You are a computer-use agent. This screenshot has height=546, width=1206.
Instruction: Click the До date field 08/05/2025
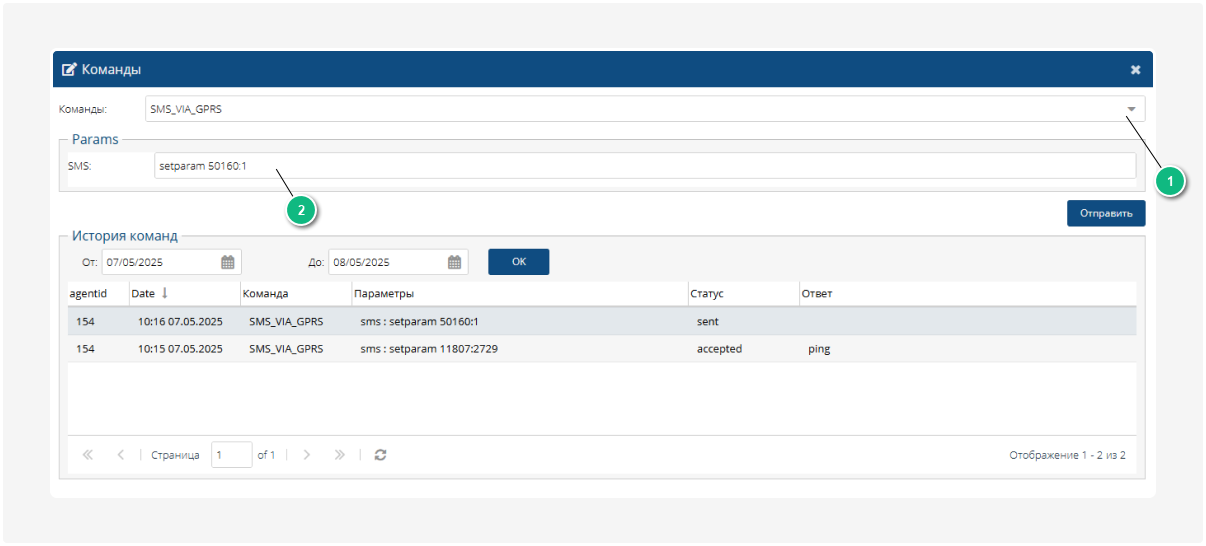pos(386,262)
